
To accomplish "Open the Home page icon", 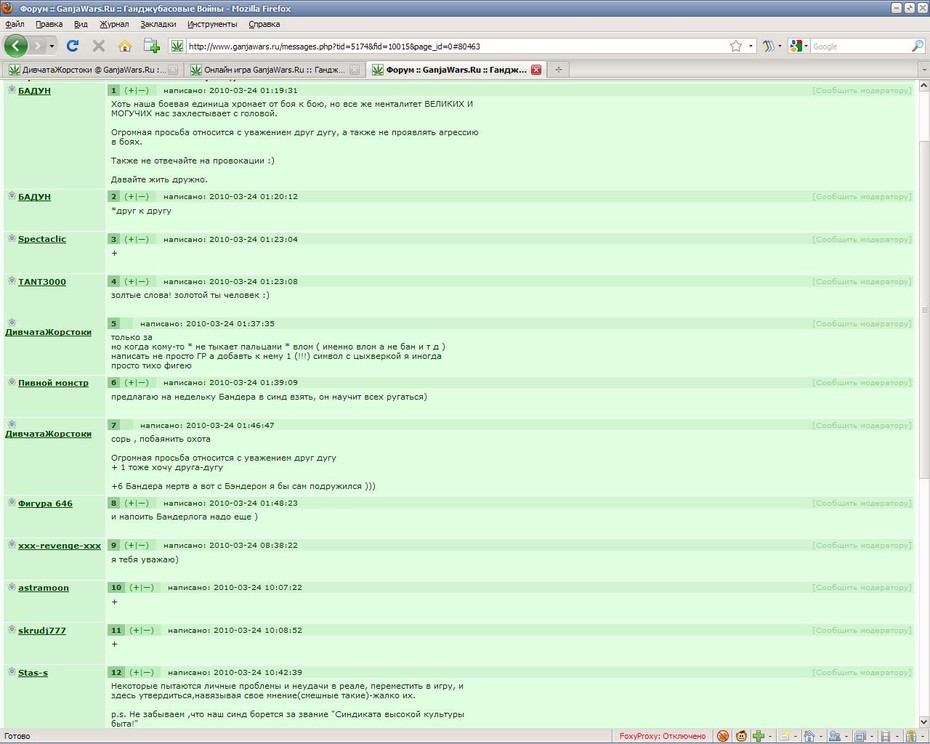I will (125, 46).
